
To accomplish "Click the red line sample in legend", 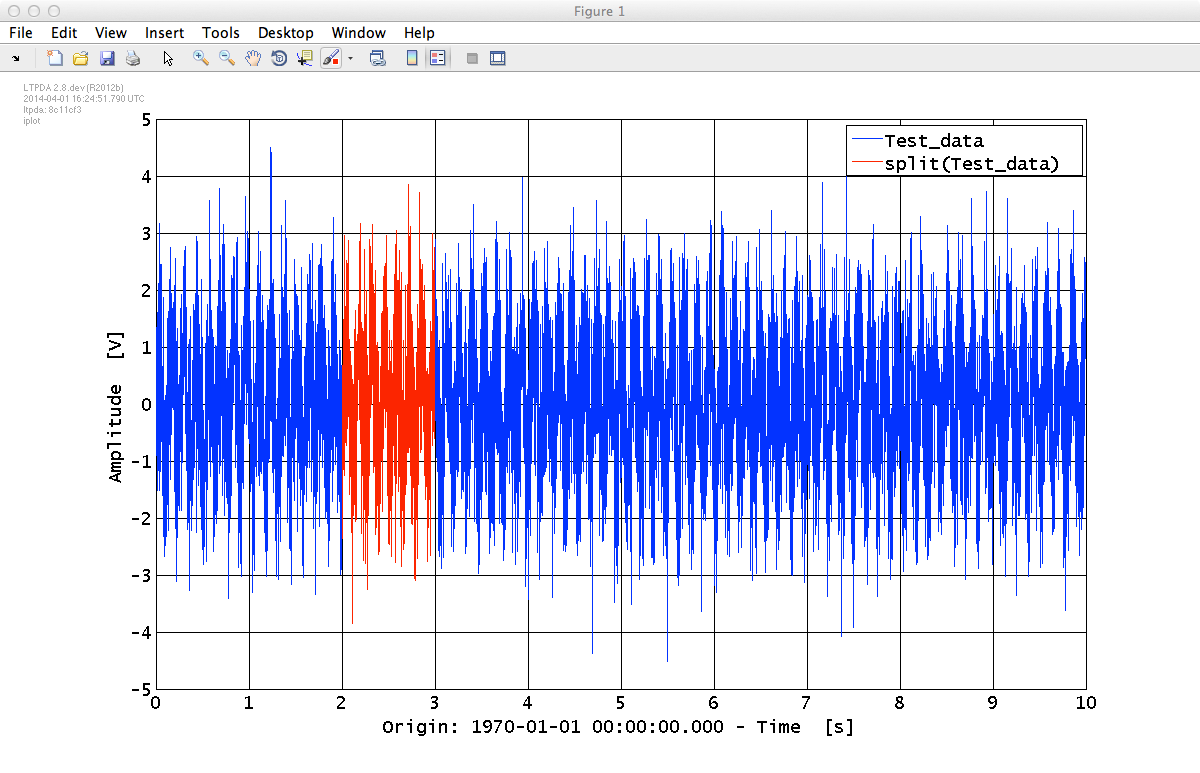I will pyautogui.click(x=865, y=164).
